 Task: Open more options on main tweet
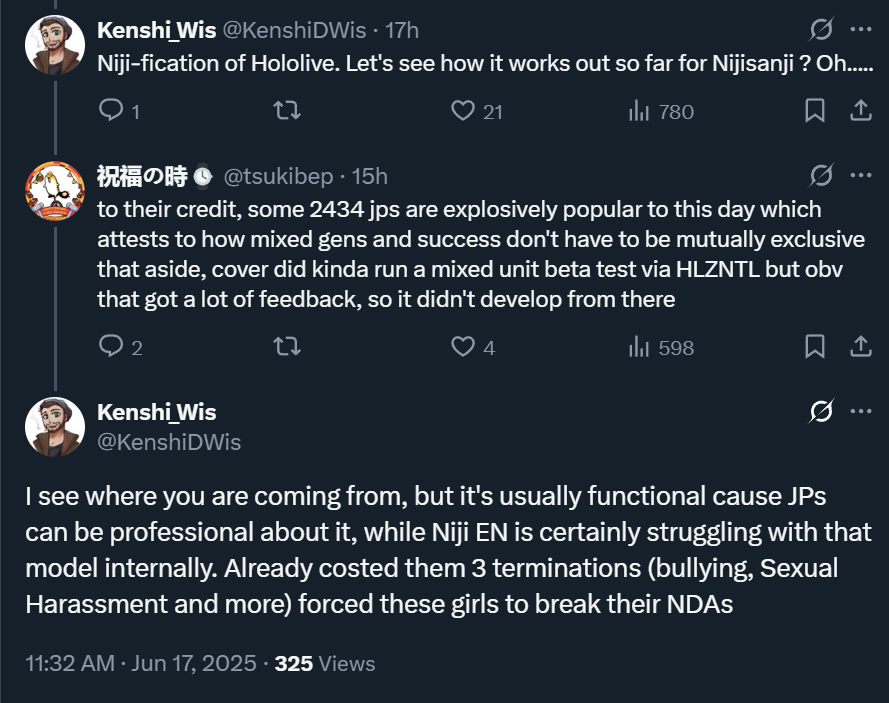click(x=860, y=411)
